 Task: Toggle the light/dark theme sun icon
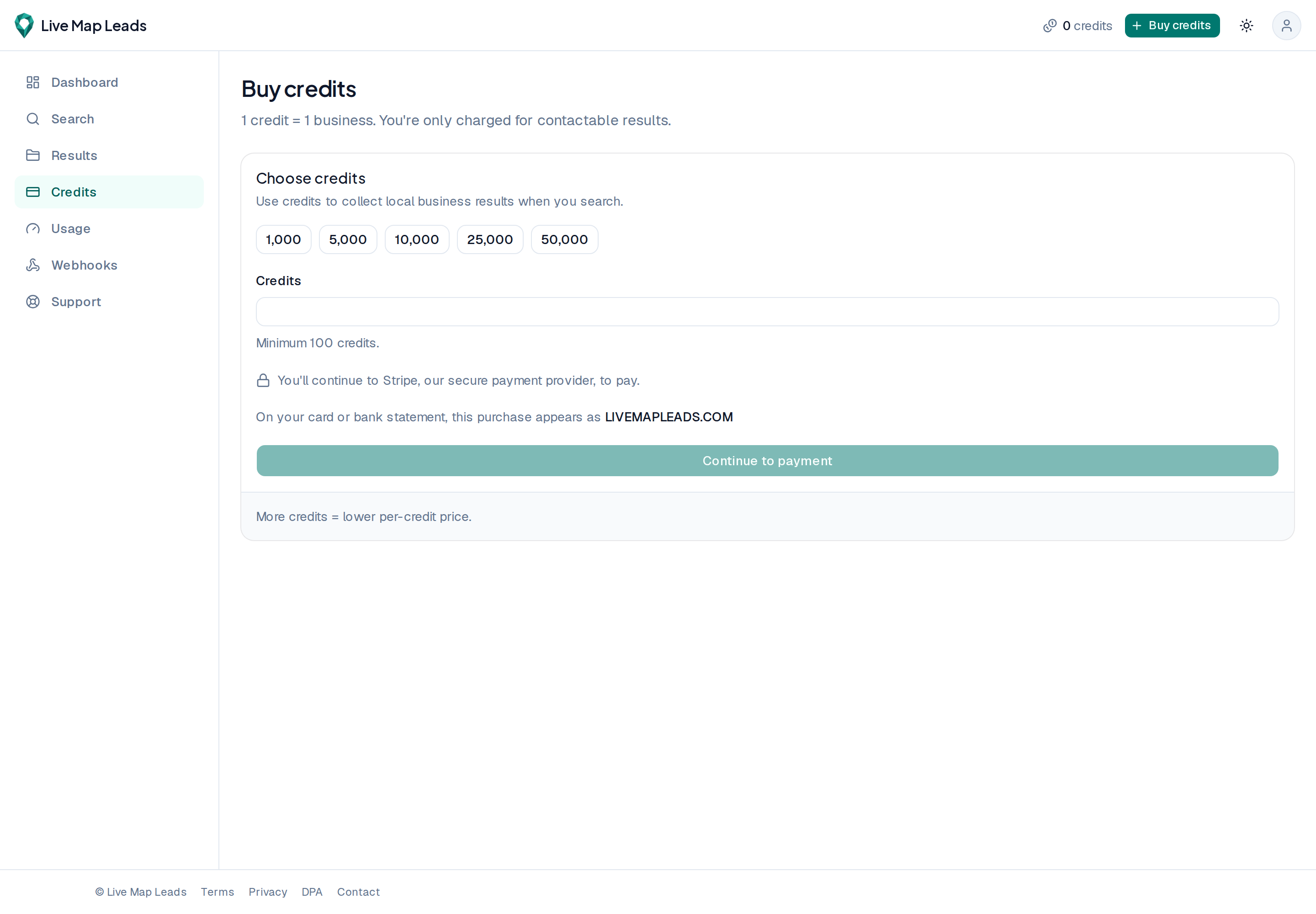pyautogui.click(x=1246, y=26)
